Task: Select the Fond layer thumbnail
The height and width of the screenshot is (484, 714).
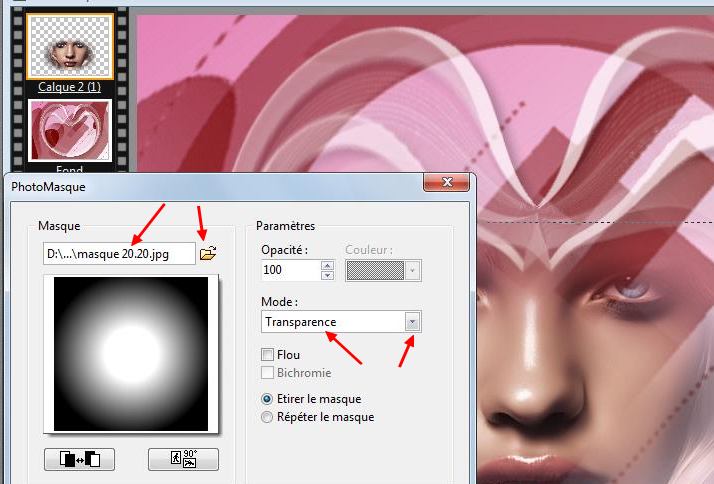Action: pos(70,131)
